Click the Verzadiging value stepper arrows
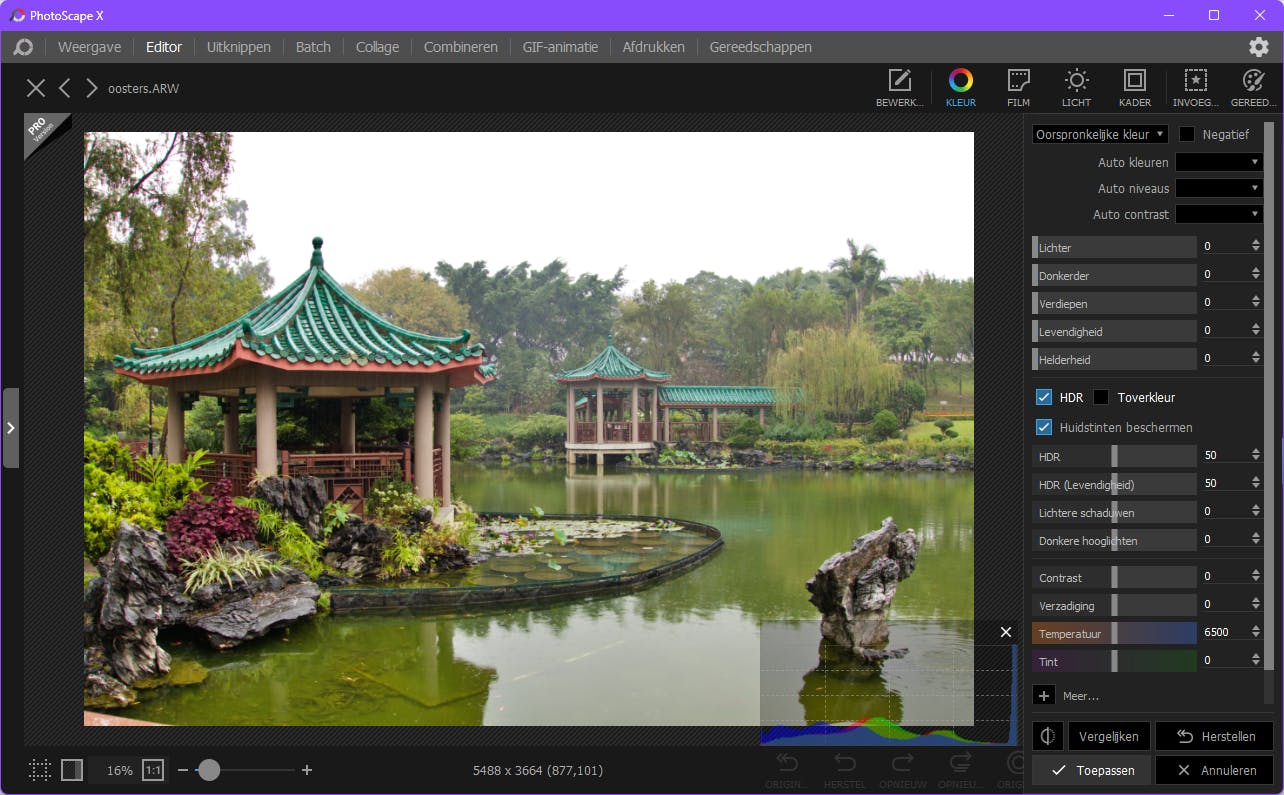The image size is (1284, 795). click(1256, 604)
